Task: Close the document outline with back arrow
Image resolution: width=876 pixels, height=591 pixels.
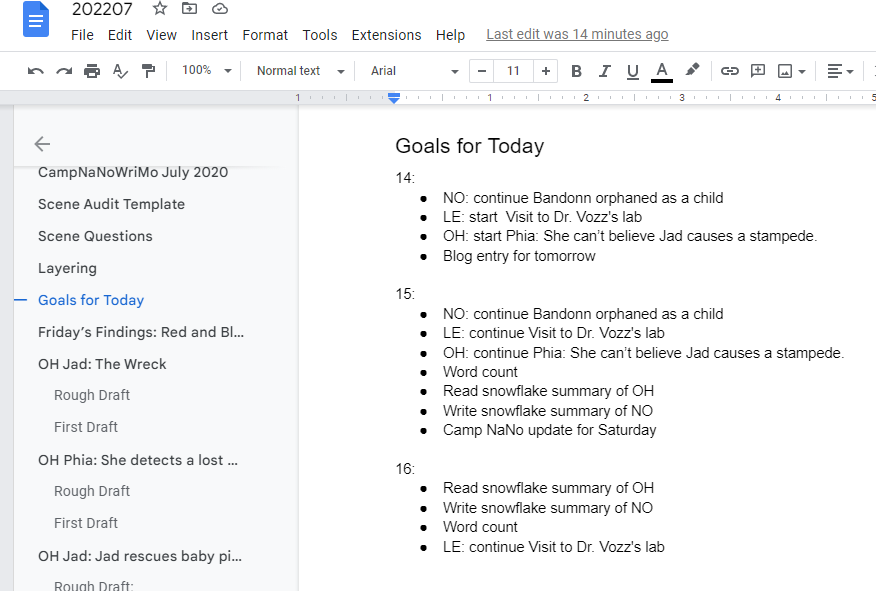Action: tap(42, 144)
